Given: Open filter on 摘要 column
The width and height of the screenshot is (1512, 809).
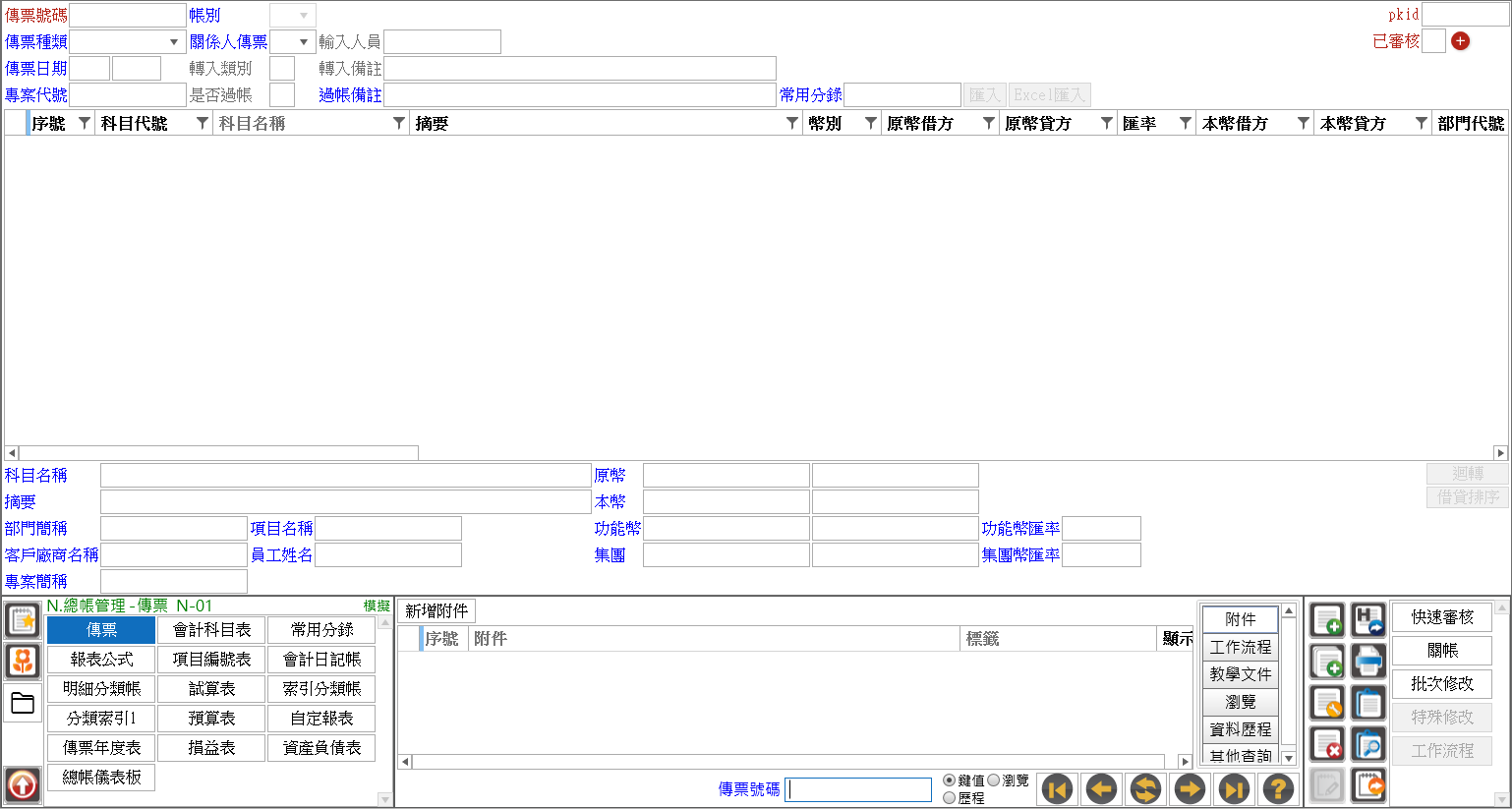Looking at the screenshot, I should click(792, 123).
